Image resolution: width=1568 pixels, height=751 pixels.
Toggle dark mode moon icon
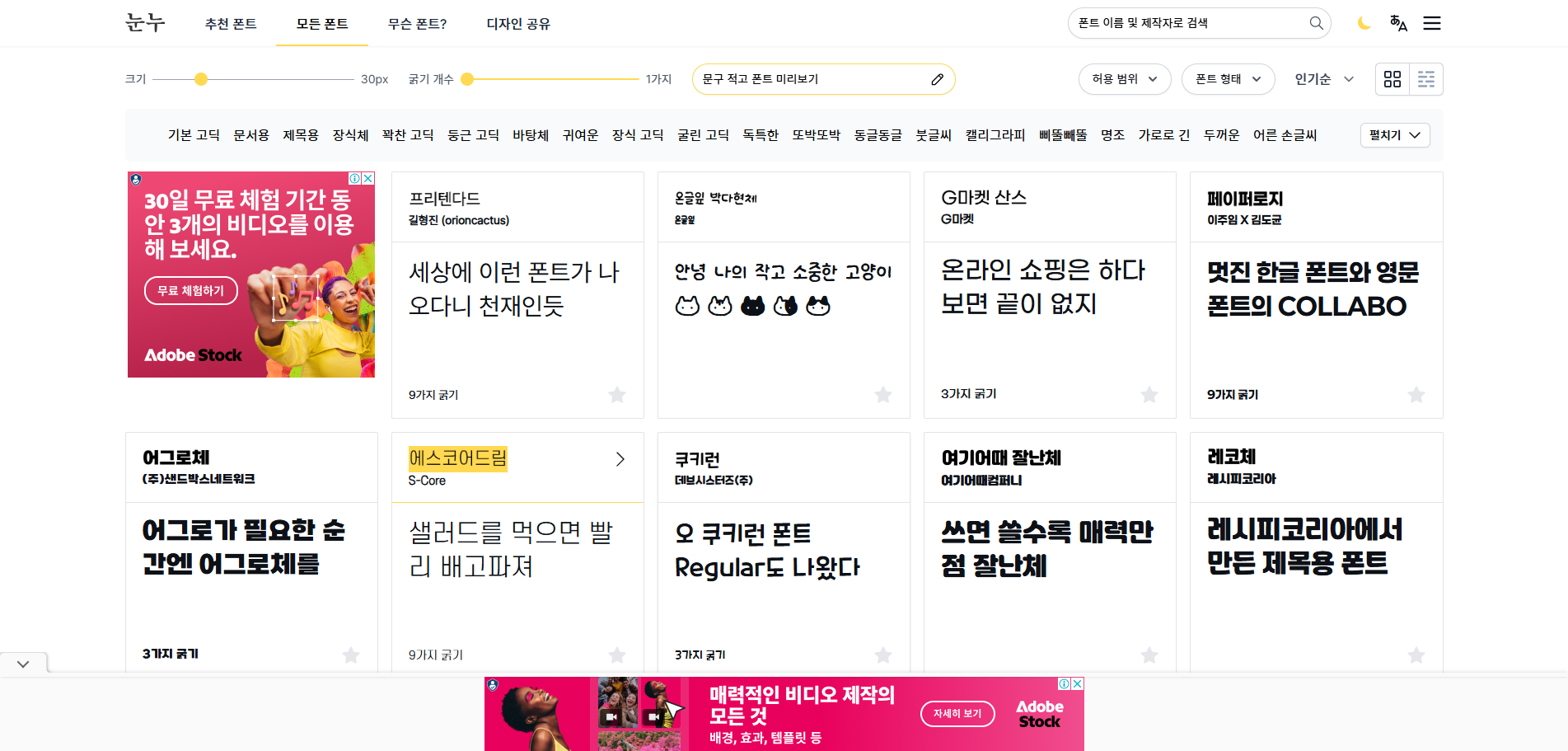[x=1364, y=23]
